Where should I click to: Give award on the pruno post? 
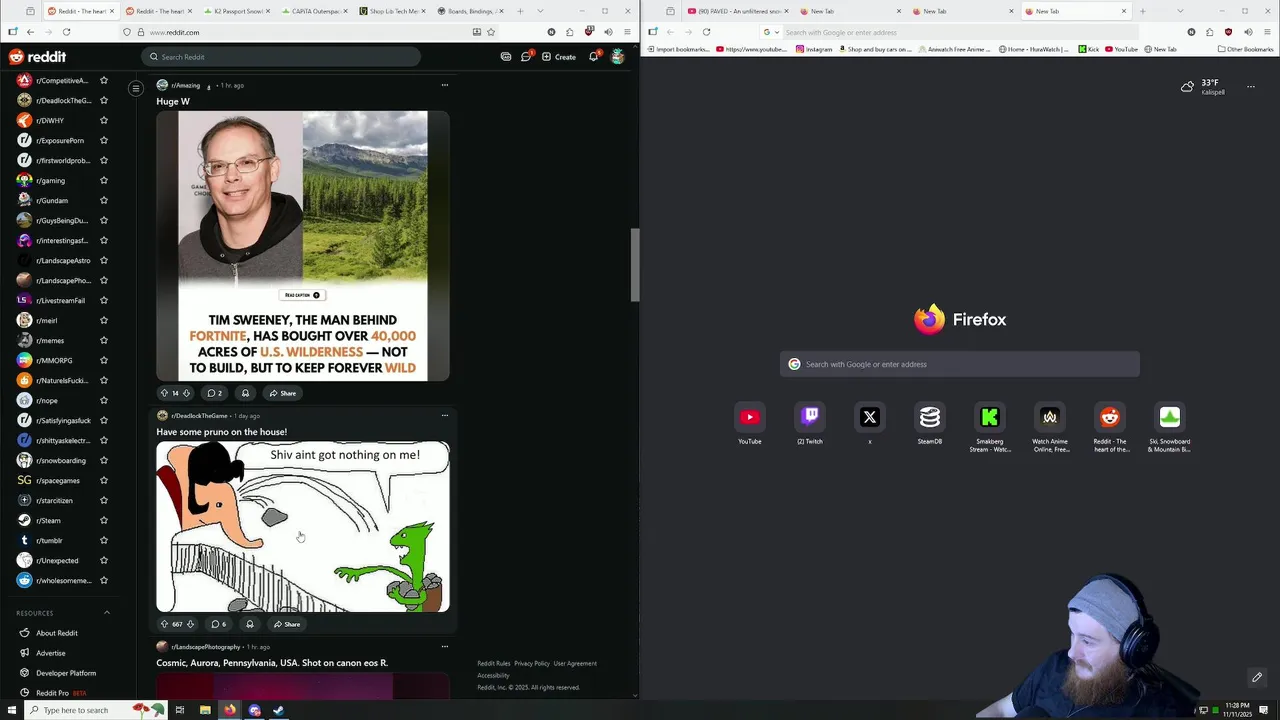(x=250, y=624)
